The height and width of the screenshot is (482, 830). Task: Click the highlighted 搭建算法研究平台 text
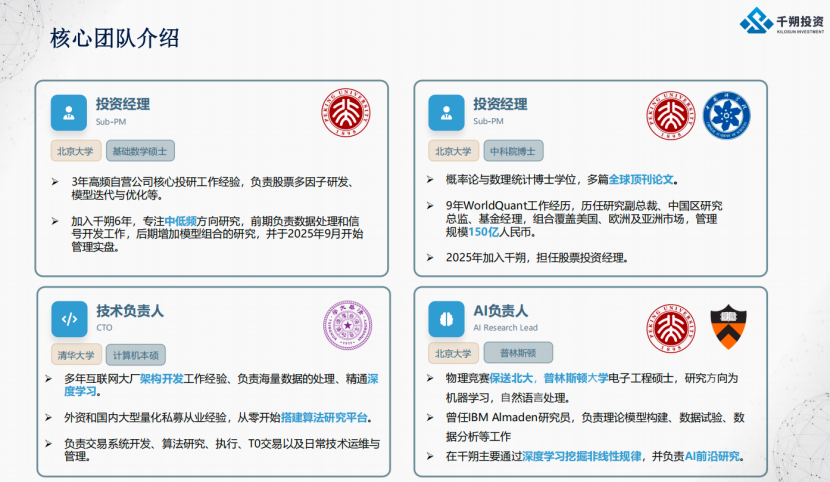[x=324, y=417]
